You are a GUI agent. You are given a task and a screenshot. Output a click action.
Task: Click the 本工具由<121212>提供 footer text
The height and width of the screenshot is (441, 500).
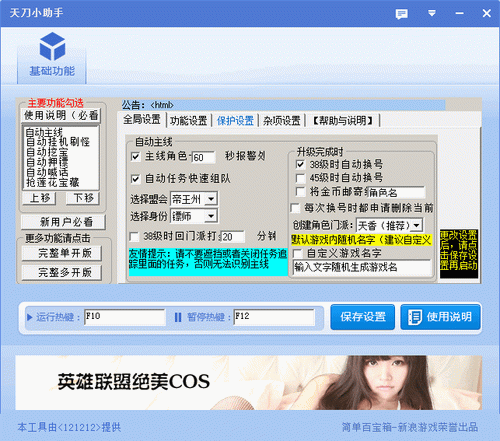(69, 427)
